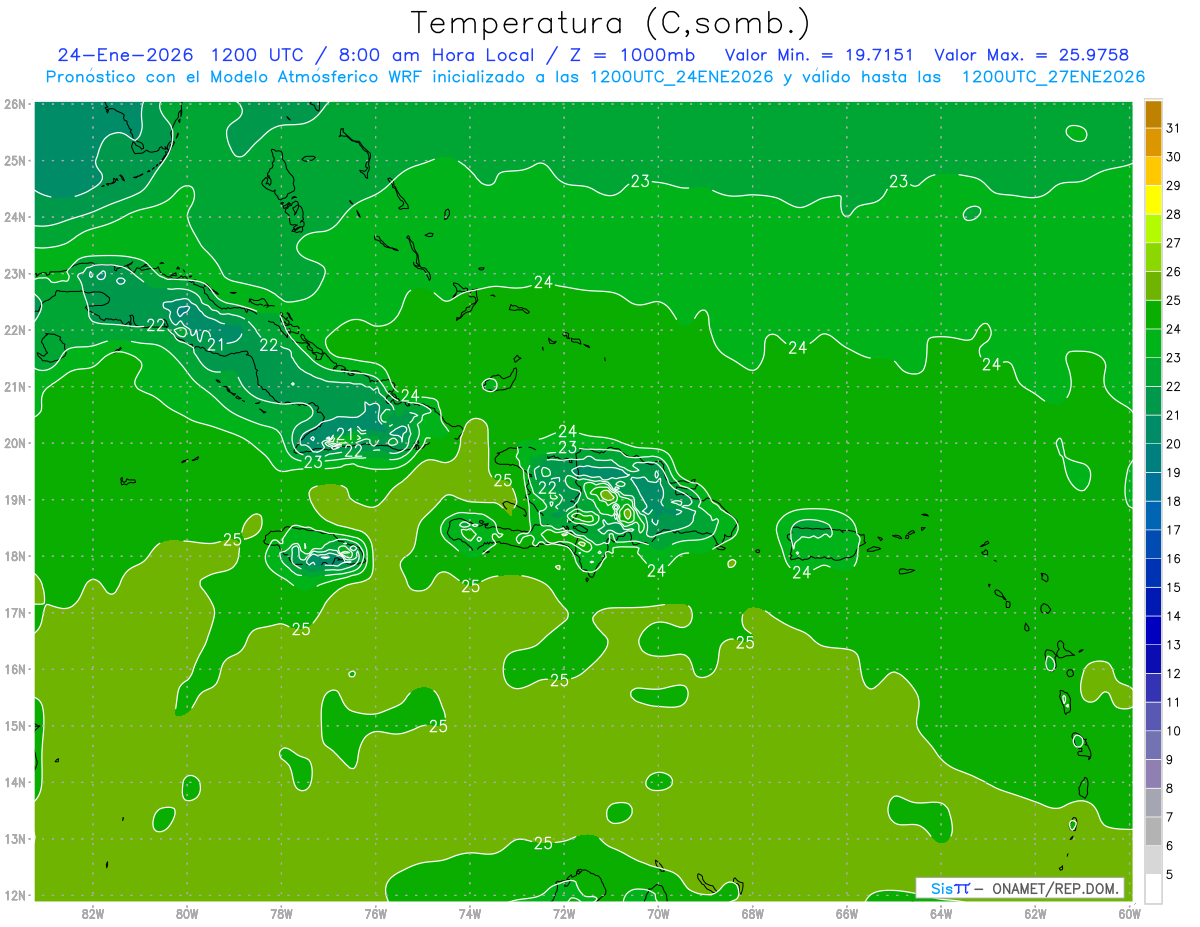Click the 12N latitude axis label
This screenshot has width=1200, height=927.
point(14,895)
